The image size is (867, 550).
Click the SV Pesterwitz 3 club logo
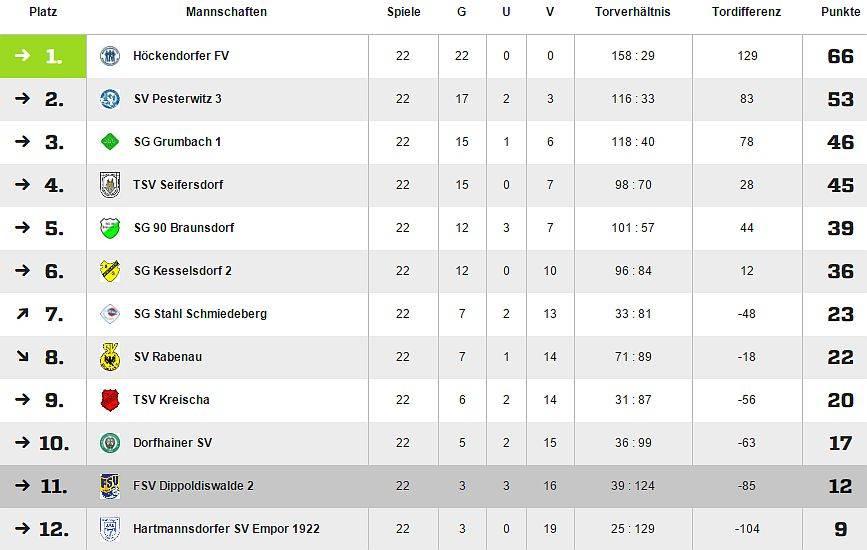coord(110,99)
